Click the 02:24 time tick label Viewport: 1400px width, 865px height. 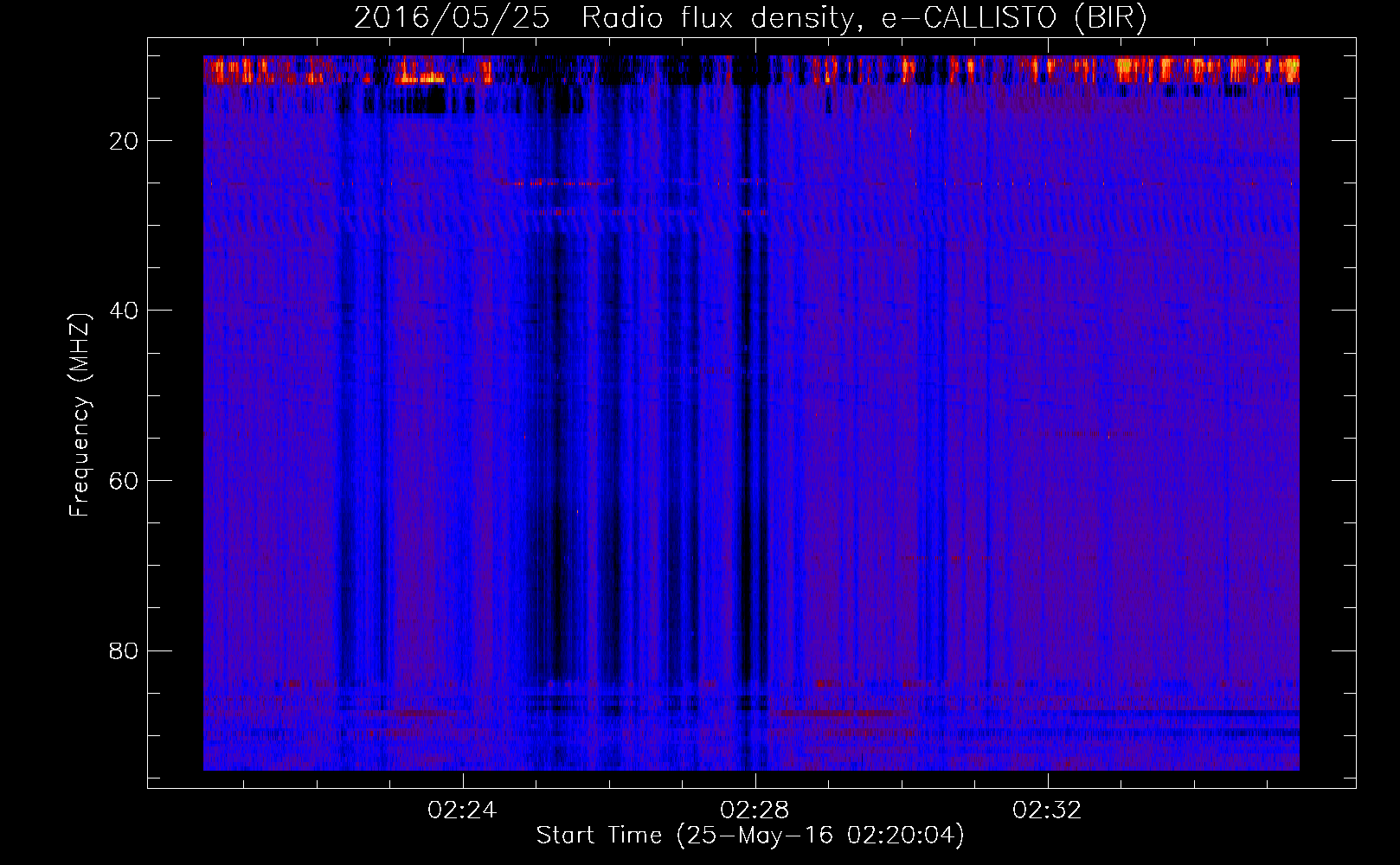pyautogui.click(x=462, y=810)
